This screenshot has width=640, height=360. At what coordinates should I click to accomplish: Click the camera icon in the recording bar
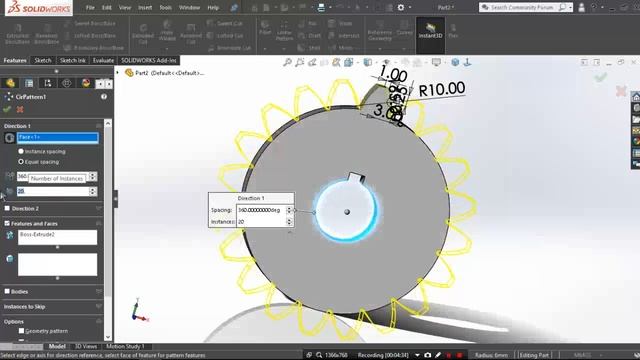tap(427, 355)
